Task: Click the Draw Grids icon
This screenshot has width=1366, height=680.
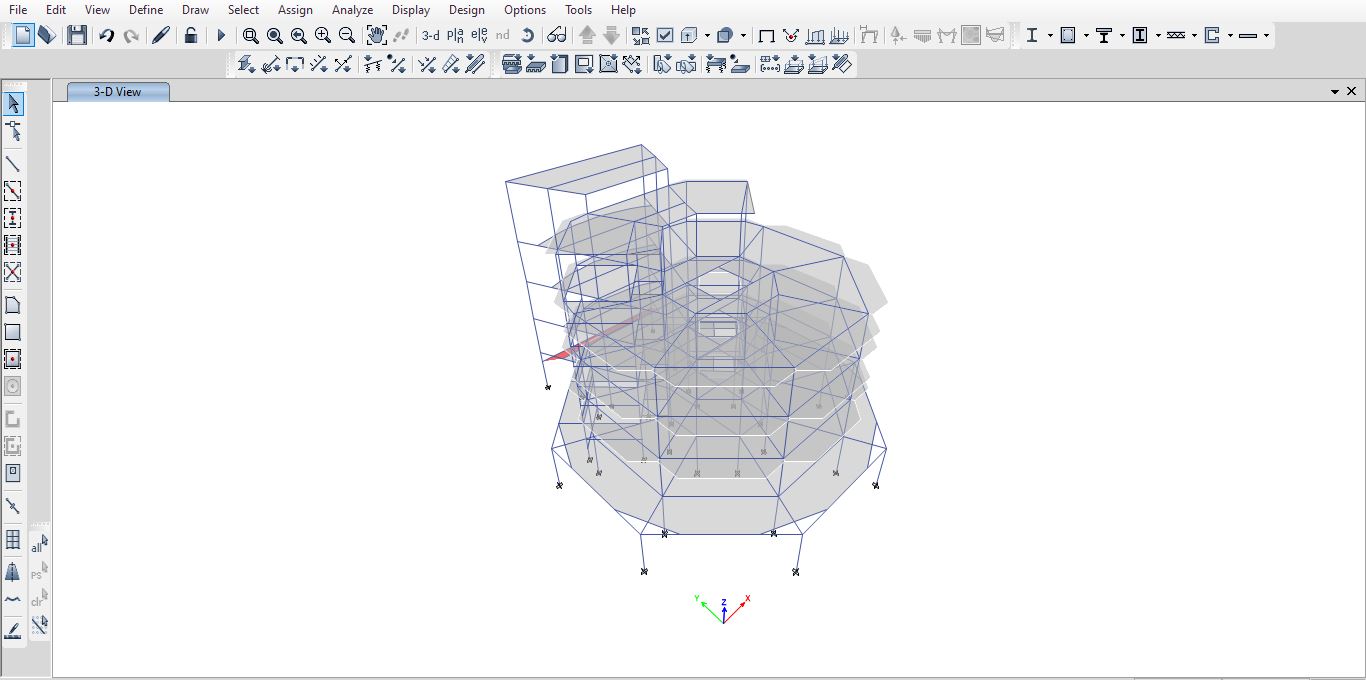Action: 13,539
